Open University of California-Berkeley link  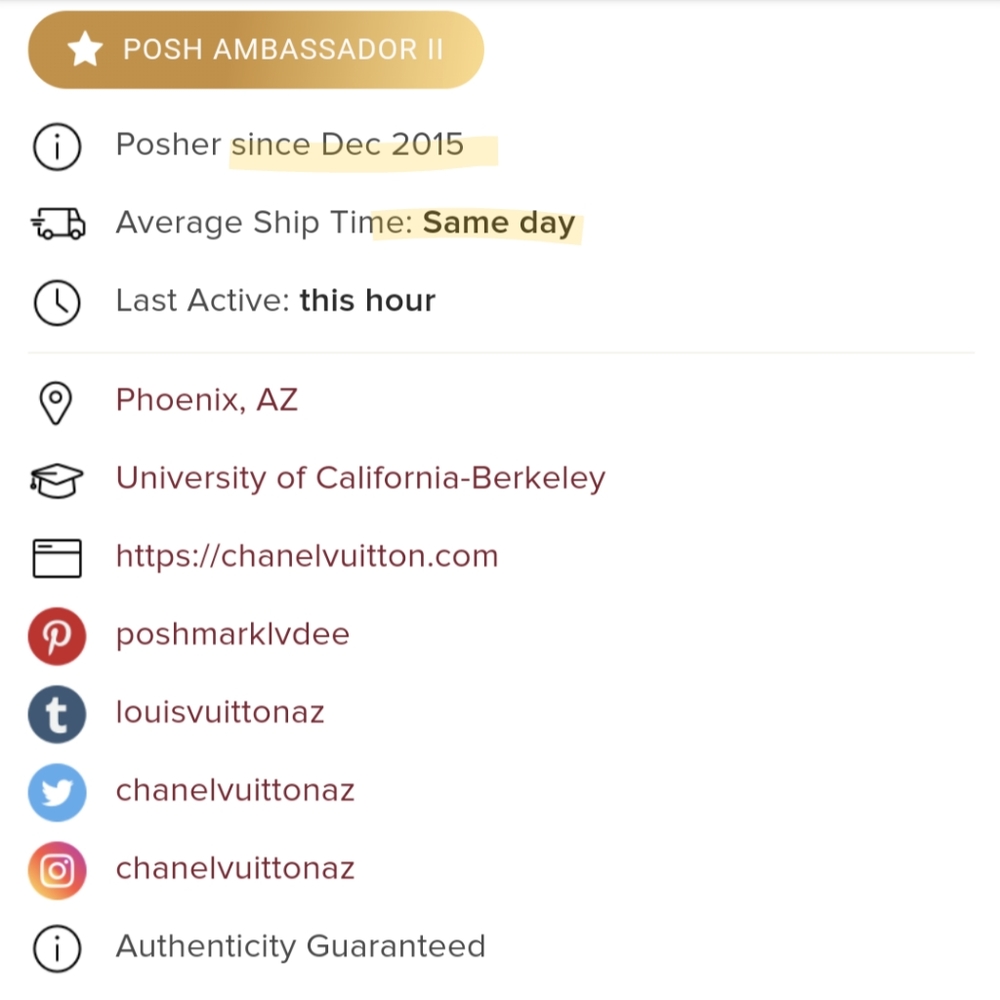point(360,479)
